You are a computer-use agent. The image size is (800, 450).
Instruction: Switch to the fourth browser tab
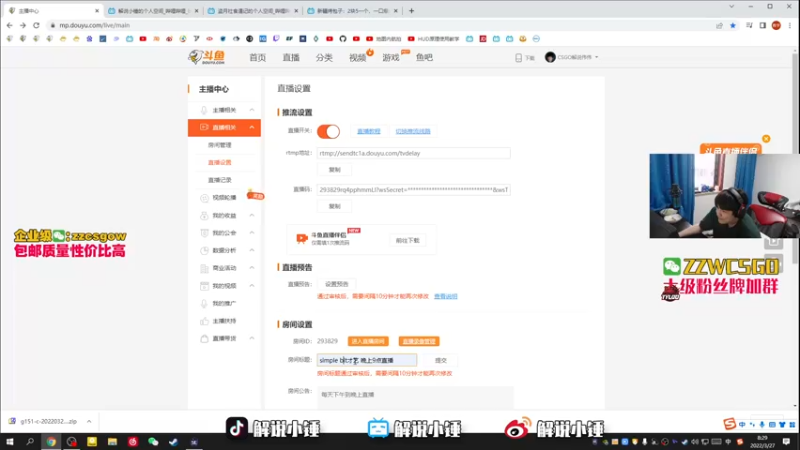click(x=353, y=10)
